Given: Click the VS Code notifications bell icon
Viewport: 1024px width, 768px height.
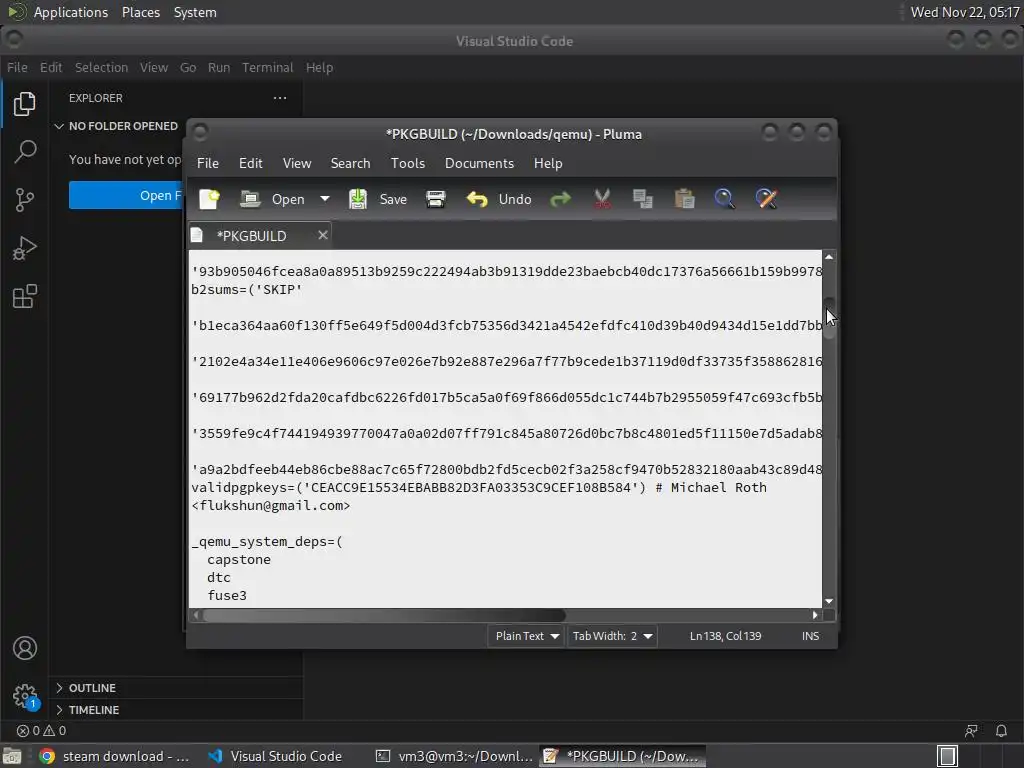Looking at the screenshot, I should pos(1001,731).
